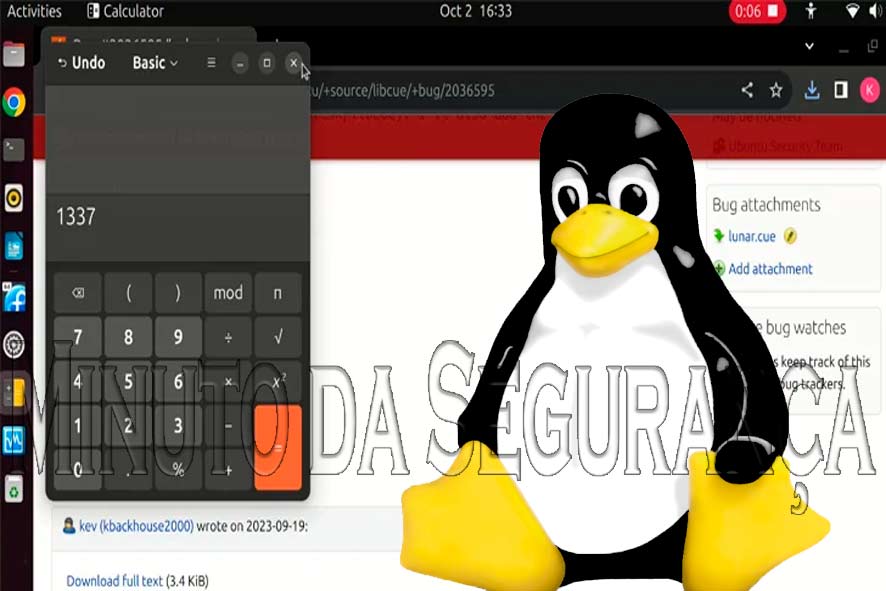Open the lunar.cue attachment link

pos(752,236)
